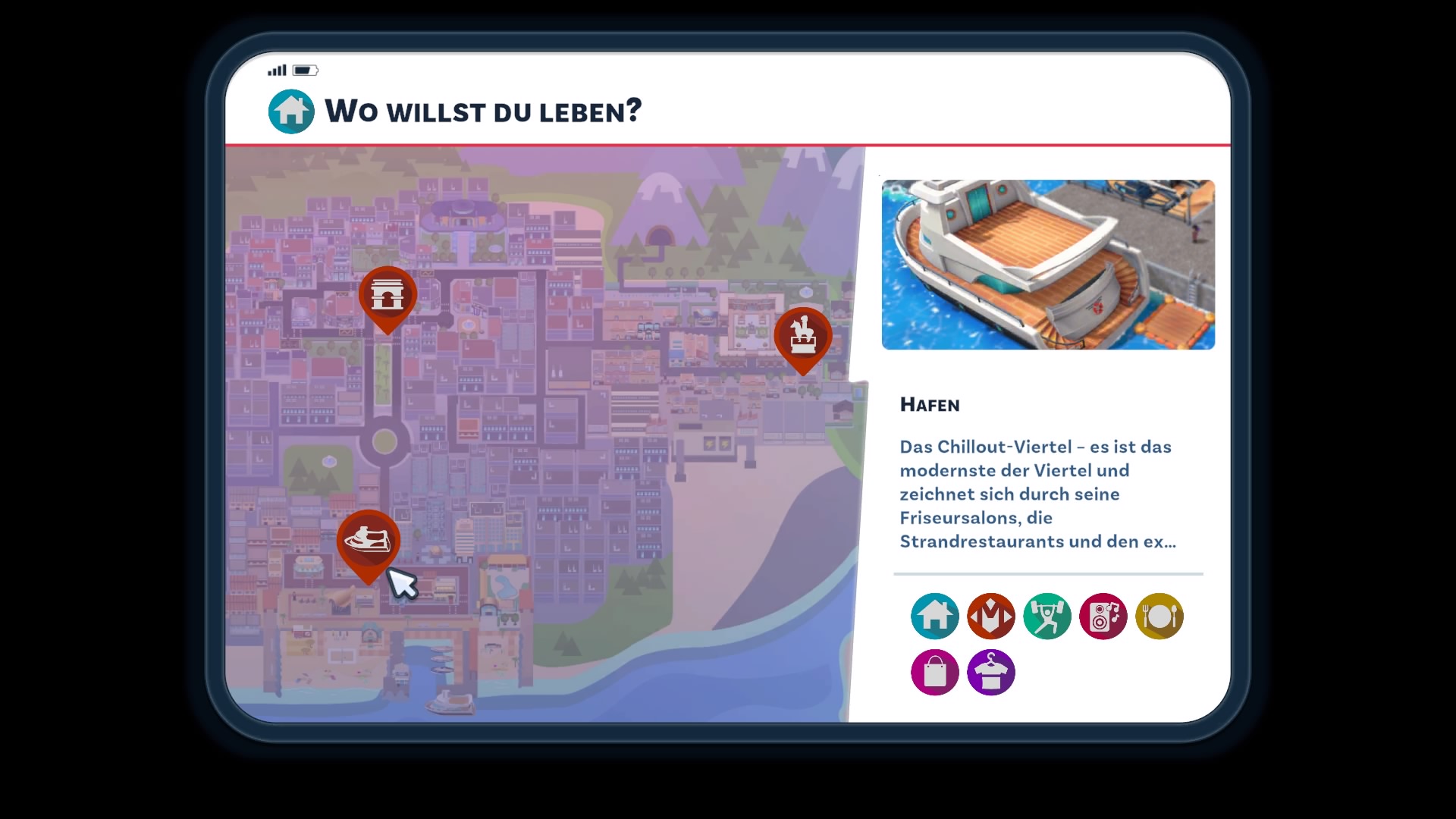Click the battery status indicator
The width and height of the screenshot is (1456, 819).
tap(306, 71)
